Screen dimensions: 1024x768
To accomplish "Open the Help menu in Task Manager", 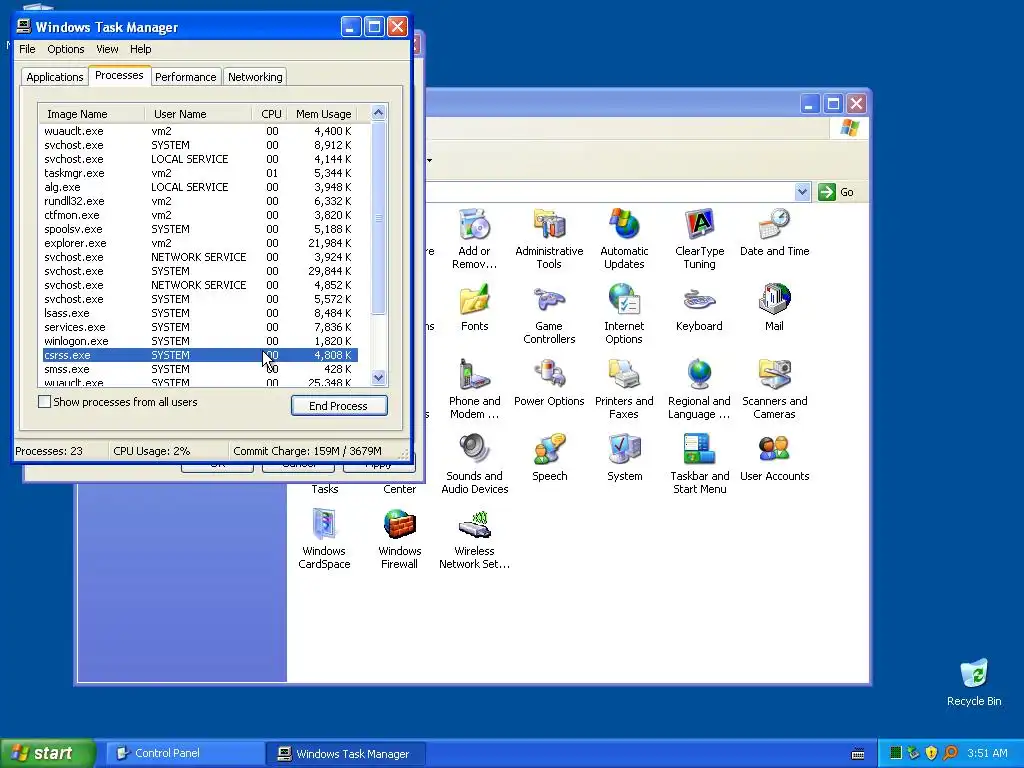I will tap(140, 49).
